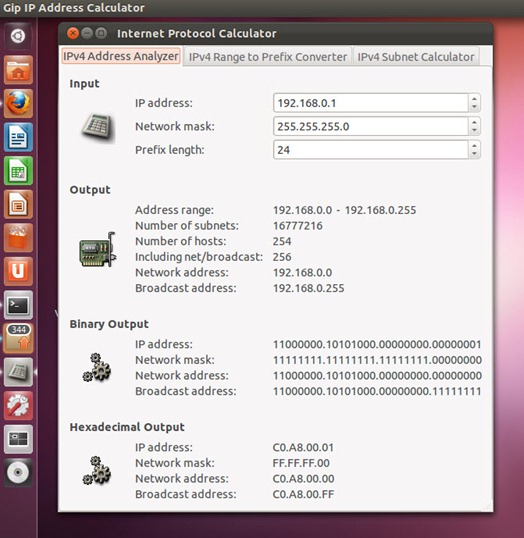Screen dimensions: 524x538
Task: Click the Network mask input field
Action: (371, 126)
